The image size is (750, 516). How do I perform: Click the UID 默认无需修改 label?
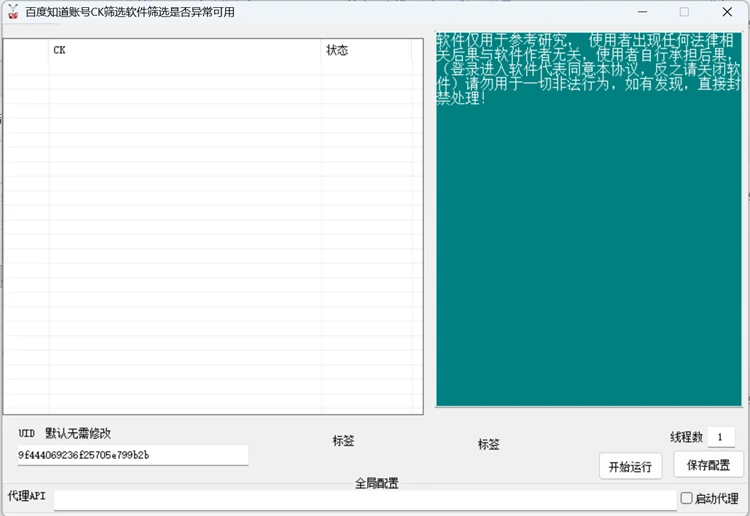[x=65, y=433]
